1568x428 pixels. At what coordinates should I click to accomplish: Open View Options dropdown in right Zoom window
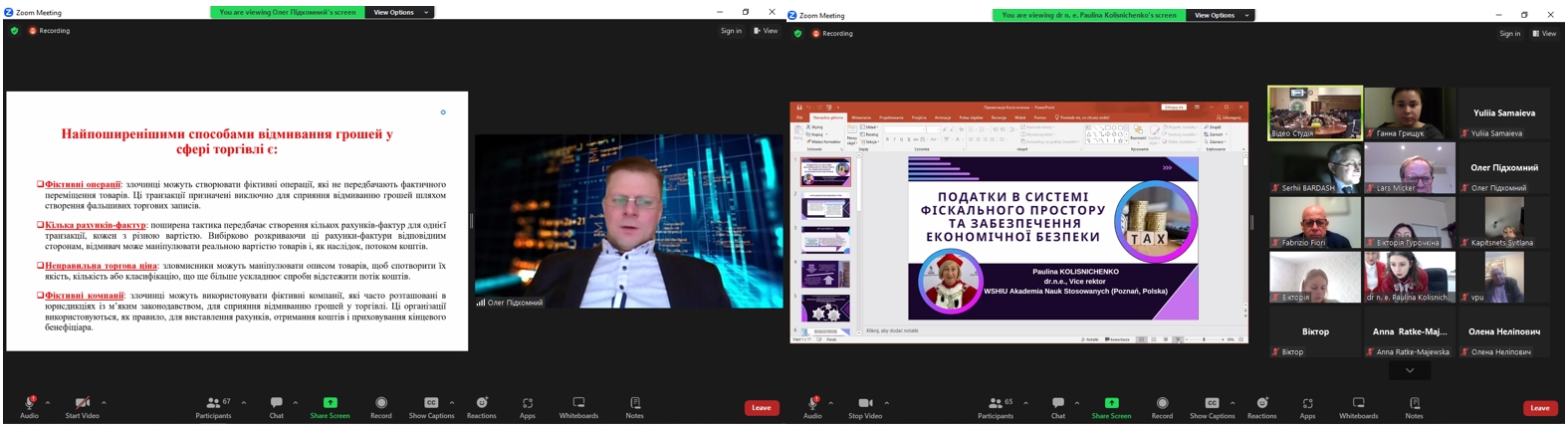point(1222,15)
